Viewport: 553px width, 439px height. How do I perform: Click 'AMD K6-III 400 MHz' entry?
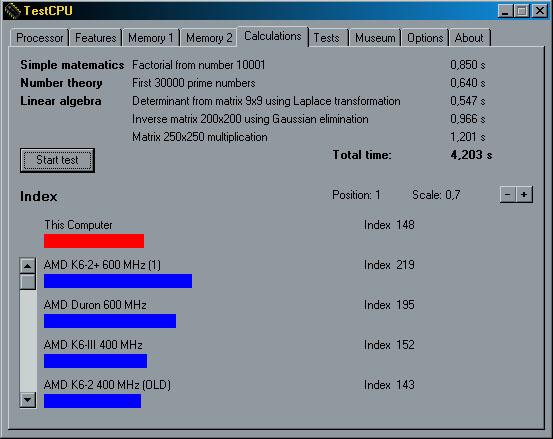(93, 345)
